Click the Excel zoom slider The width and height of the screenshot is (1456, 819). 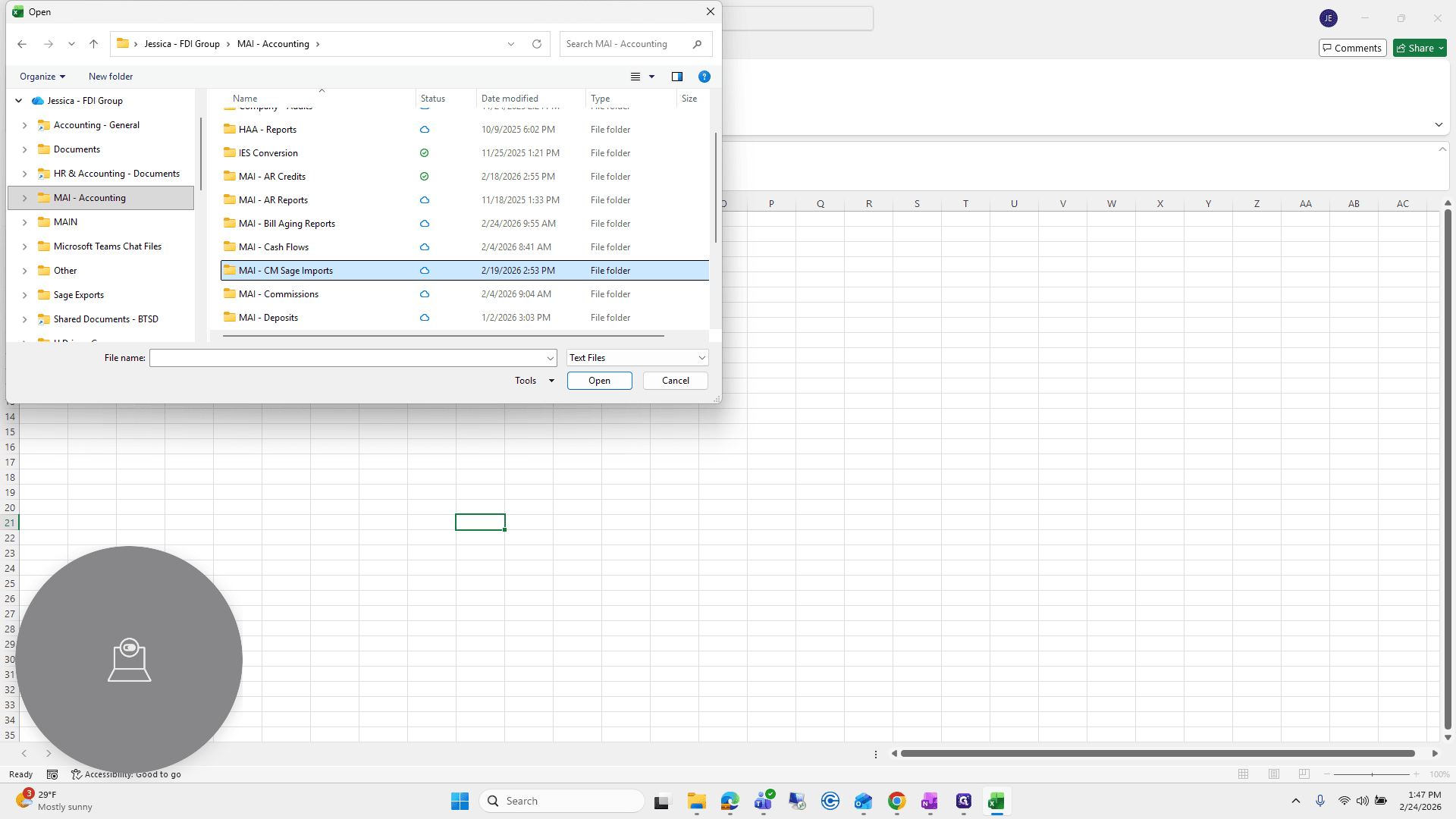click(x=1371, y=774)
